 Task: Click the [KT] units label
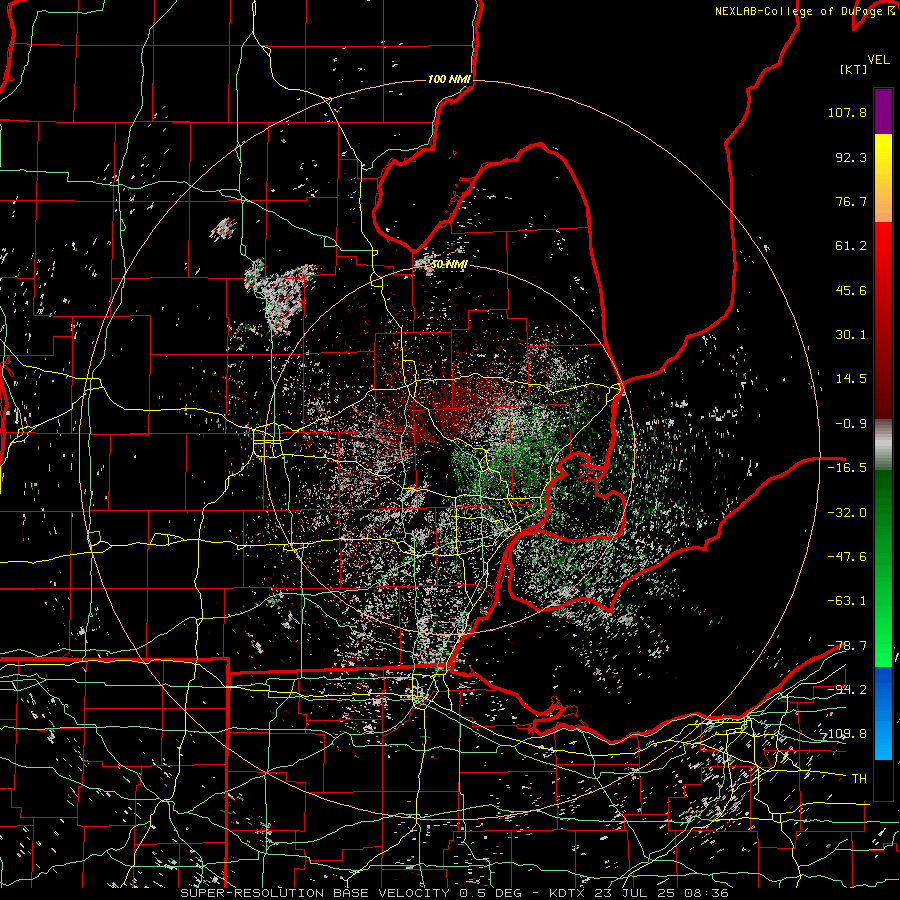point(854,69)
